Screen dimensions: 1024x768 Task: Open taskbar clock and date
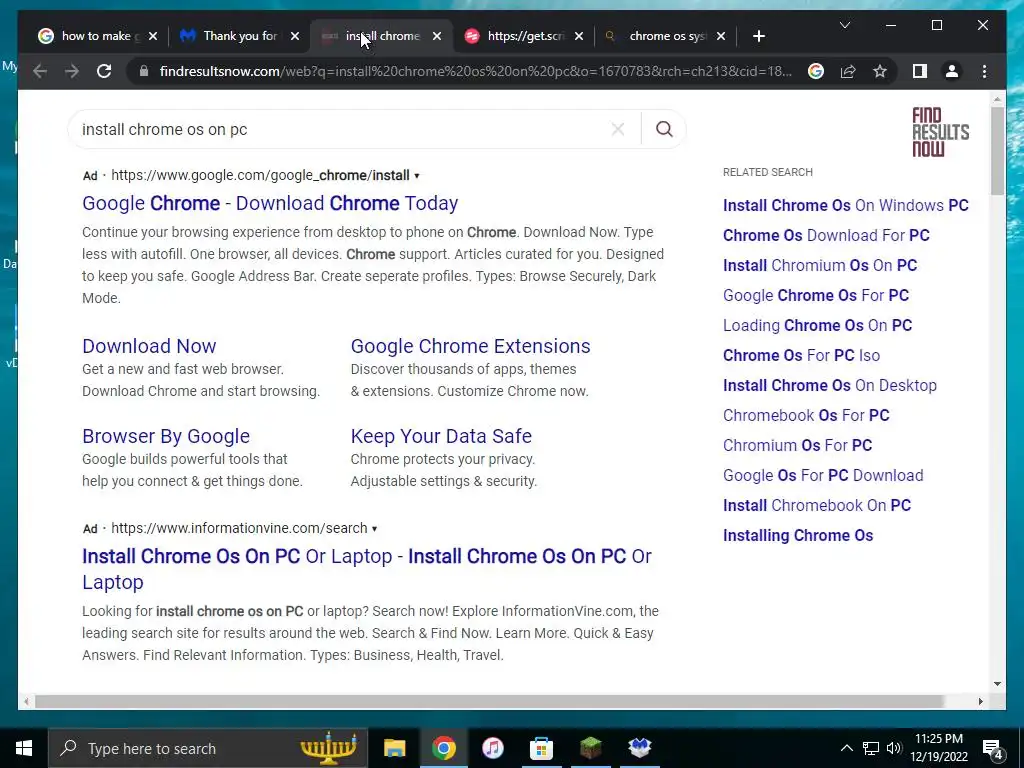coord(938,748)
